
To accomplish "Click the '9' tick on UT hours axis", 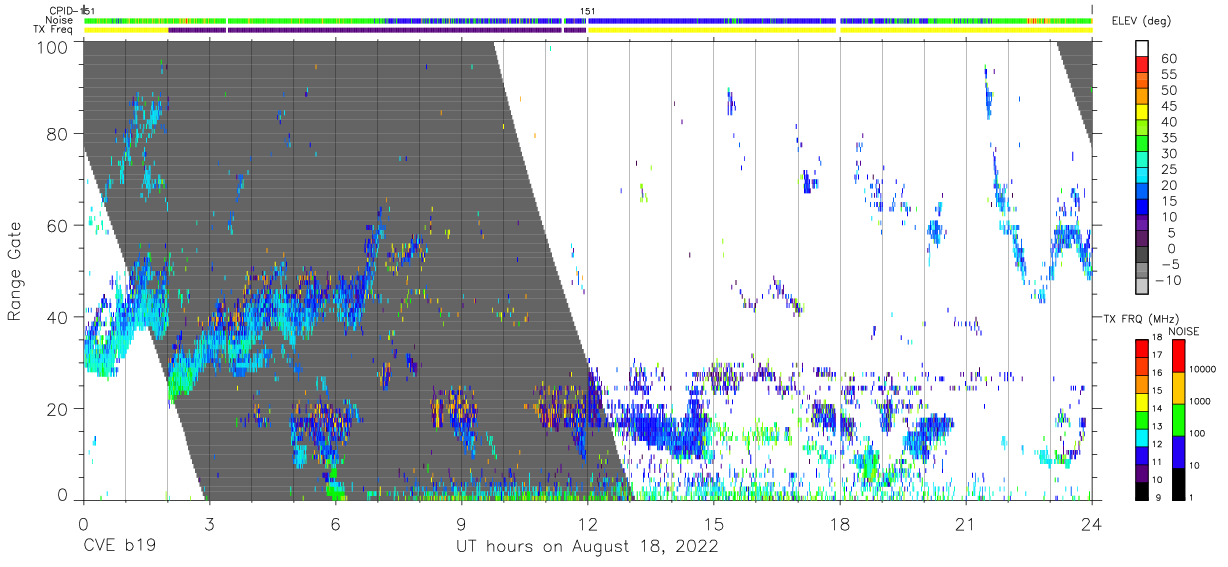I will pos(461,523).
